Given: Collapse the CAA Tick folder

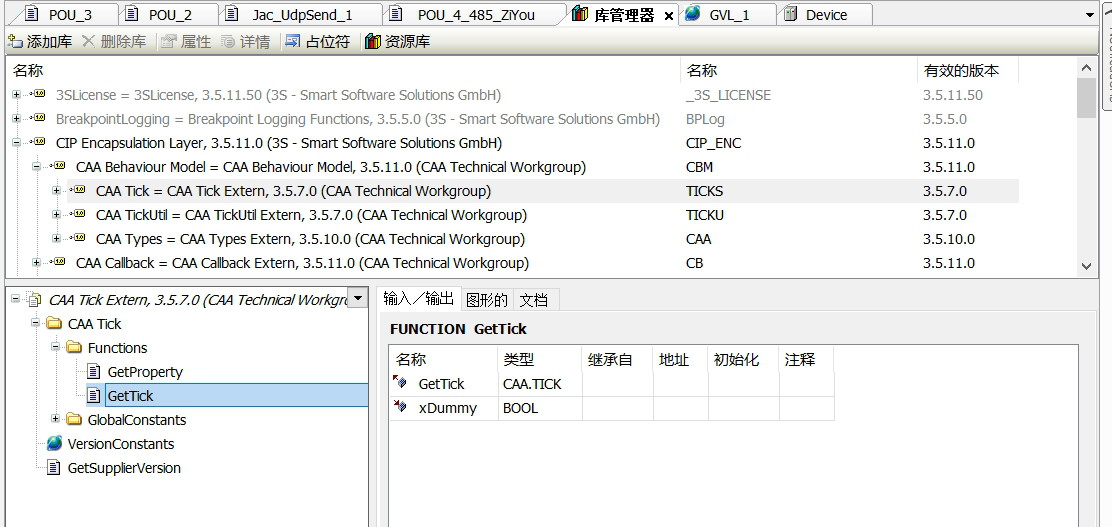Looking at the screenshot, I should click(36, 323).
